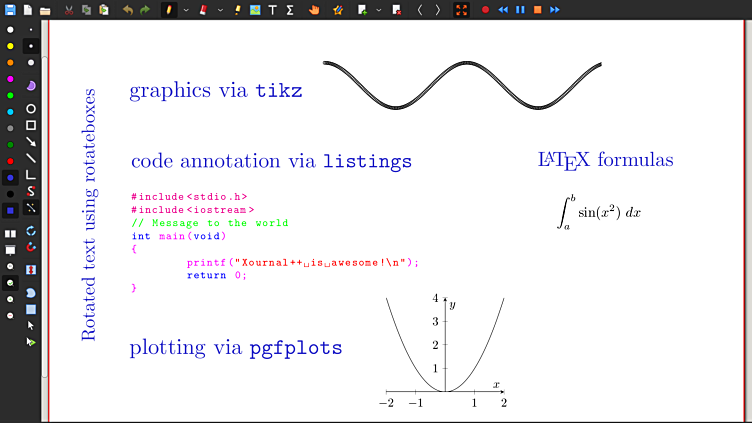Click the Save document icon
The height and width of the screenshot is (423, 752).
[10, 10]
